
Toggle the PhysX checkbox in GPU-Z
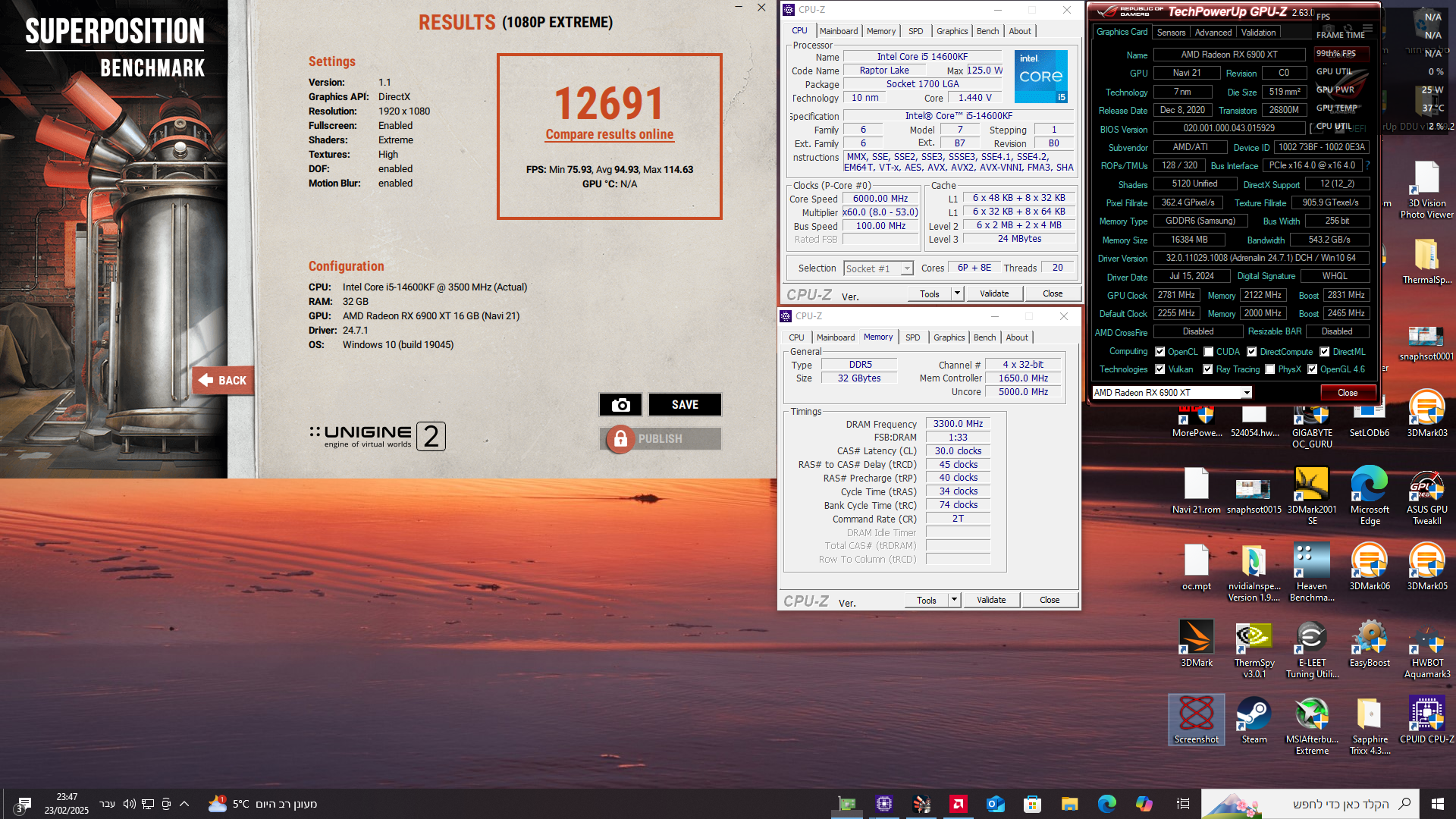[1269, 369]
